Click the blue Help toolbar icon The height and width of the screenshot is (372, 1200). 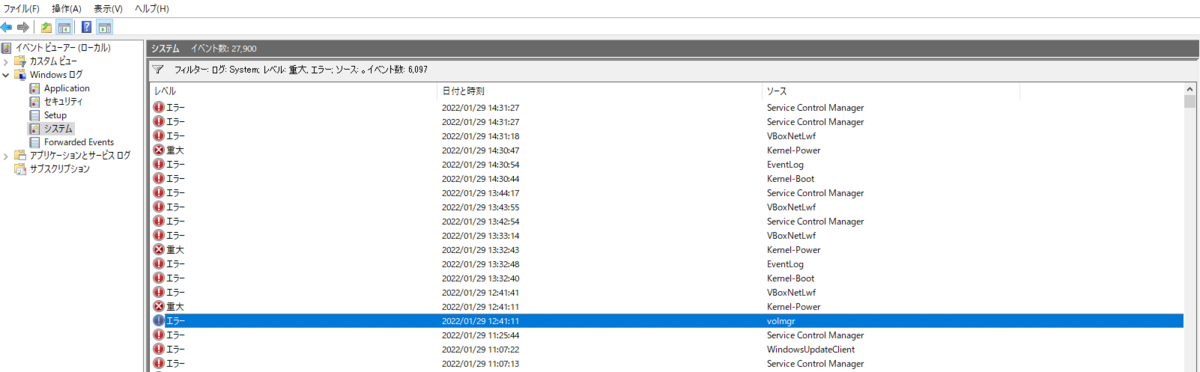(x=87, y=27)
